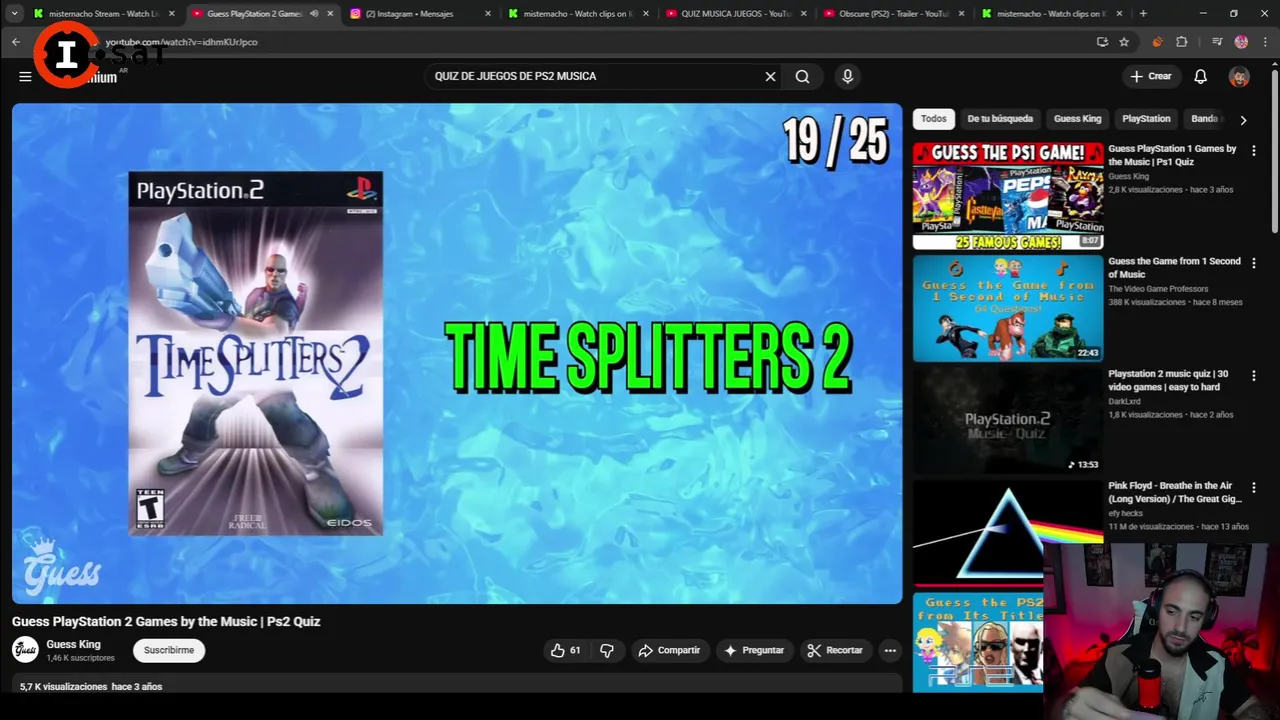The image size is (1280, 720).
Task: Click the efy hecks channel name
Action: [1125, 514]
